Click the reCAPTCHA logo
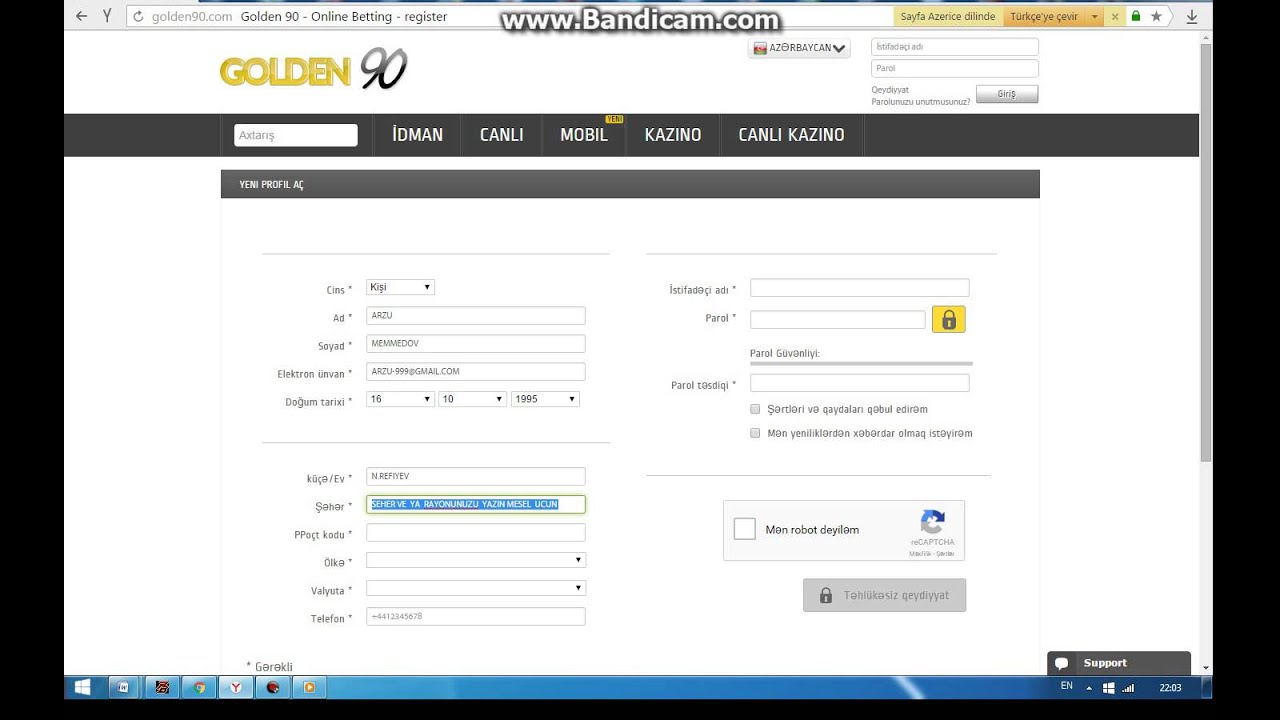Viewport: 1280px width, 720px height. pos(932,522)
